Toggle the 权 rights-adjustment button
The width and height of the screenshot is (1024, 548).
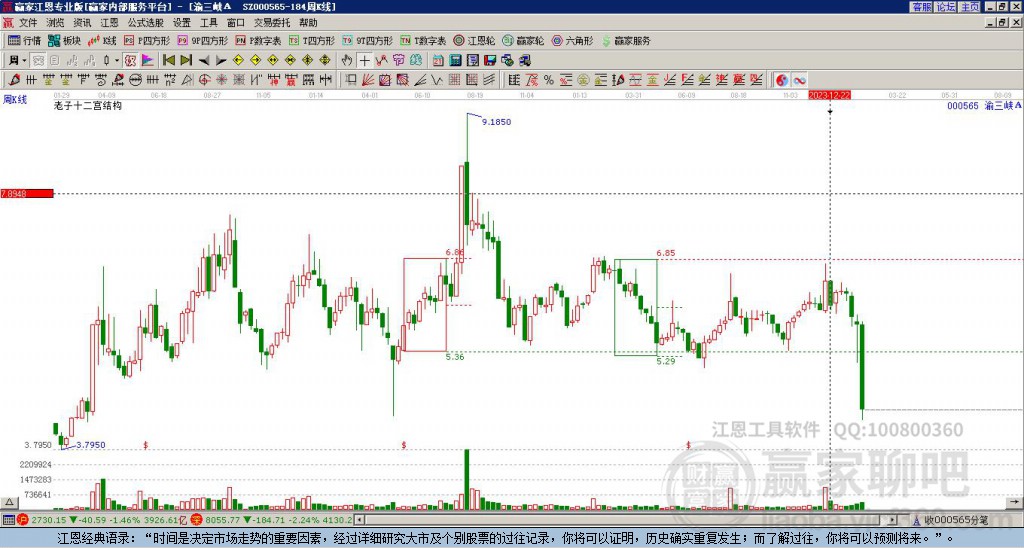[x=130, y=61]
